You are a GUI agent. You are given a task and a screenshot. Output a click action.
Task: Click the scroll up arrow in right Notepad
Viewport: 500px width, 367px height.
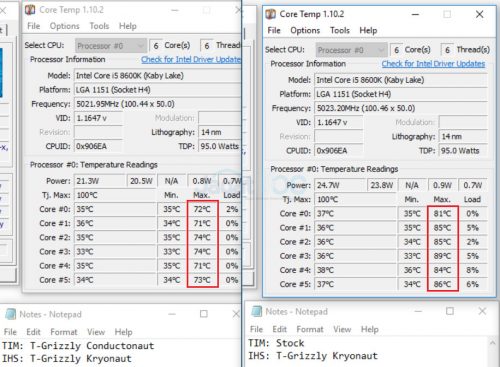pyautogui.click(x=492, y=342)
